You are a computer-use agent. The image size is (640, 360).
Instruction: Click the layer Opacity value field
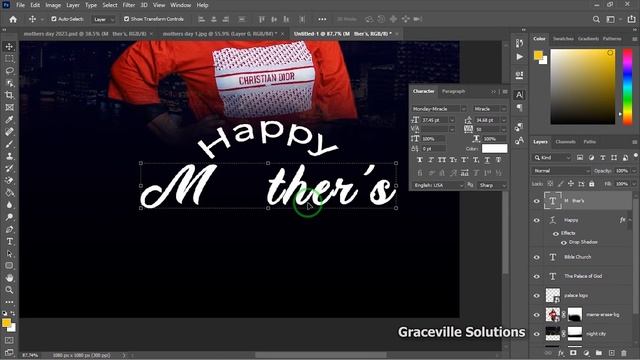[x=622, y=171]
